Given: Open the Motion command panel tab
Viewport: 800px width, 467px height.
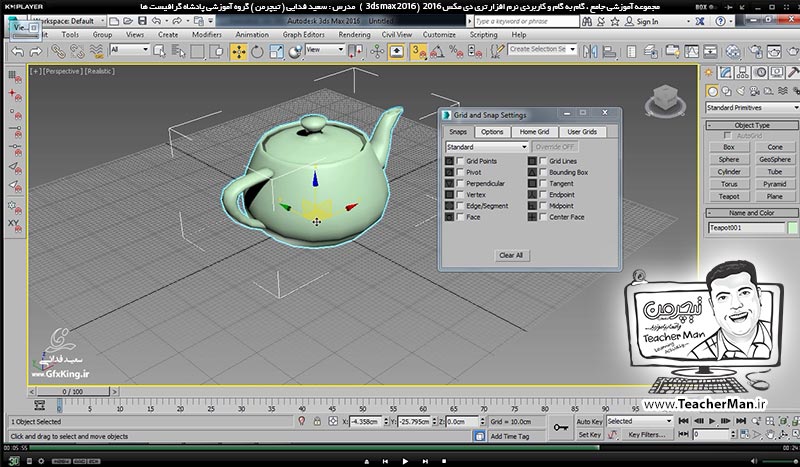Looking at the screenshot, I should pyautogui.click(x=760, y=73).
